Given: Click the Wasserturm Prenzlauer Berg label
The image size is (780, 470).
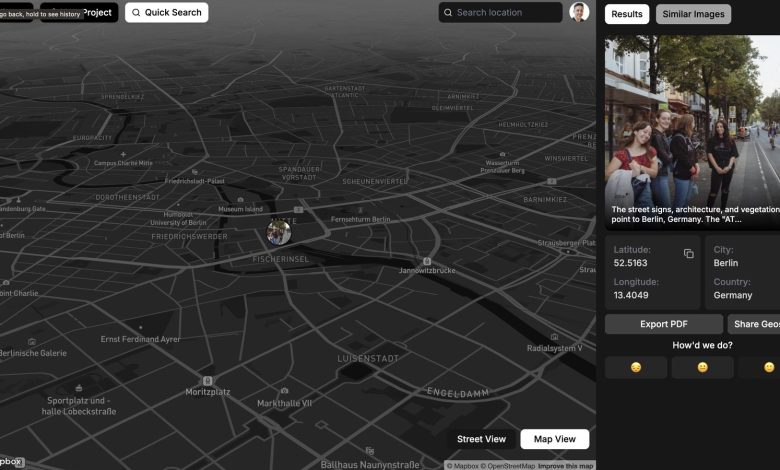Looking at the screenshot, I should pyautogui.click(x=502, y=167).
